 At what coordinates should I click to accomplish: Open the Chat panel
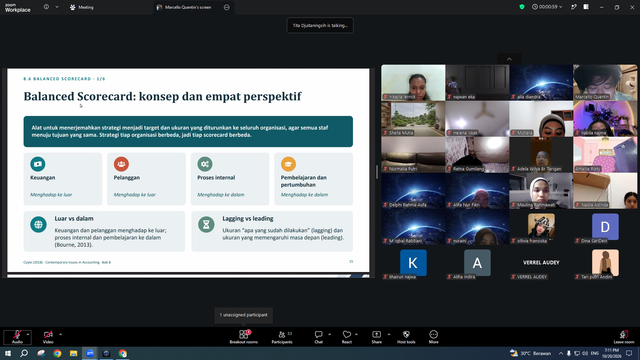click(x=318, y=337)
